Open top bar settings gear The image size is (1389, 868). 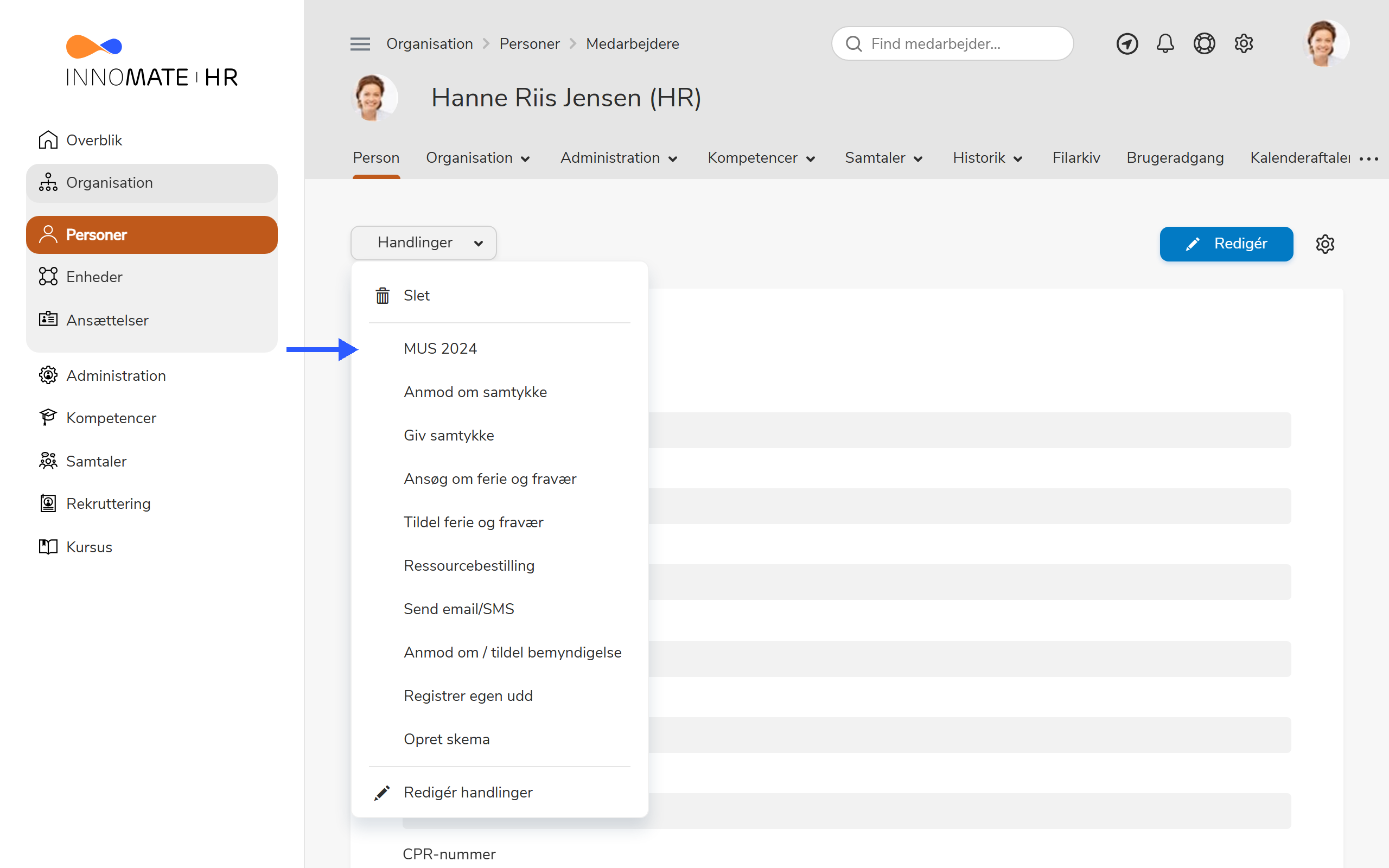(1243, 43)
